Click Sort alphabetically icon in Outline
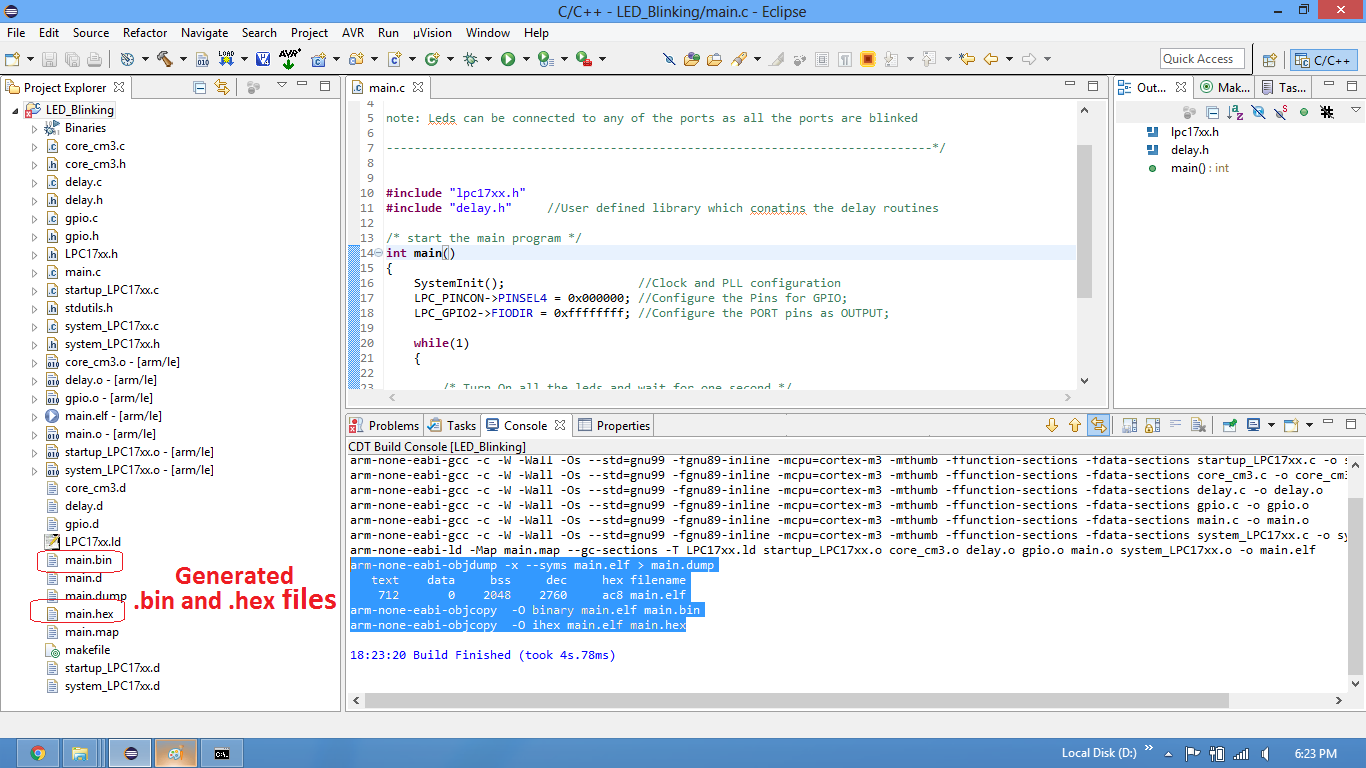1366x768 pixels. coord(1236,112)
